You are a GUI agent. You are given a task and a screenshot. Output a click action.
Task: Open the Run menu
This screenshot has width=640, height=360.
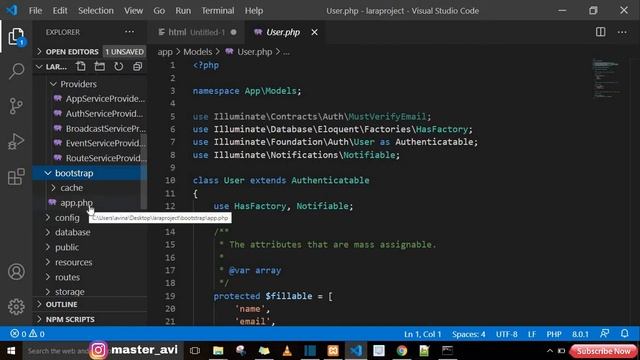point(183,11)
